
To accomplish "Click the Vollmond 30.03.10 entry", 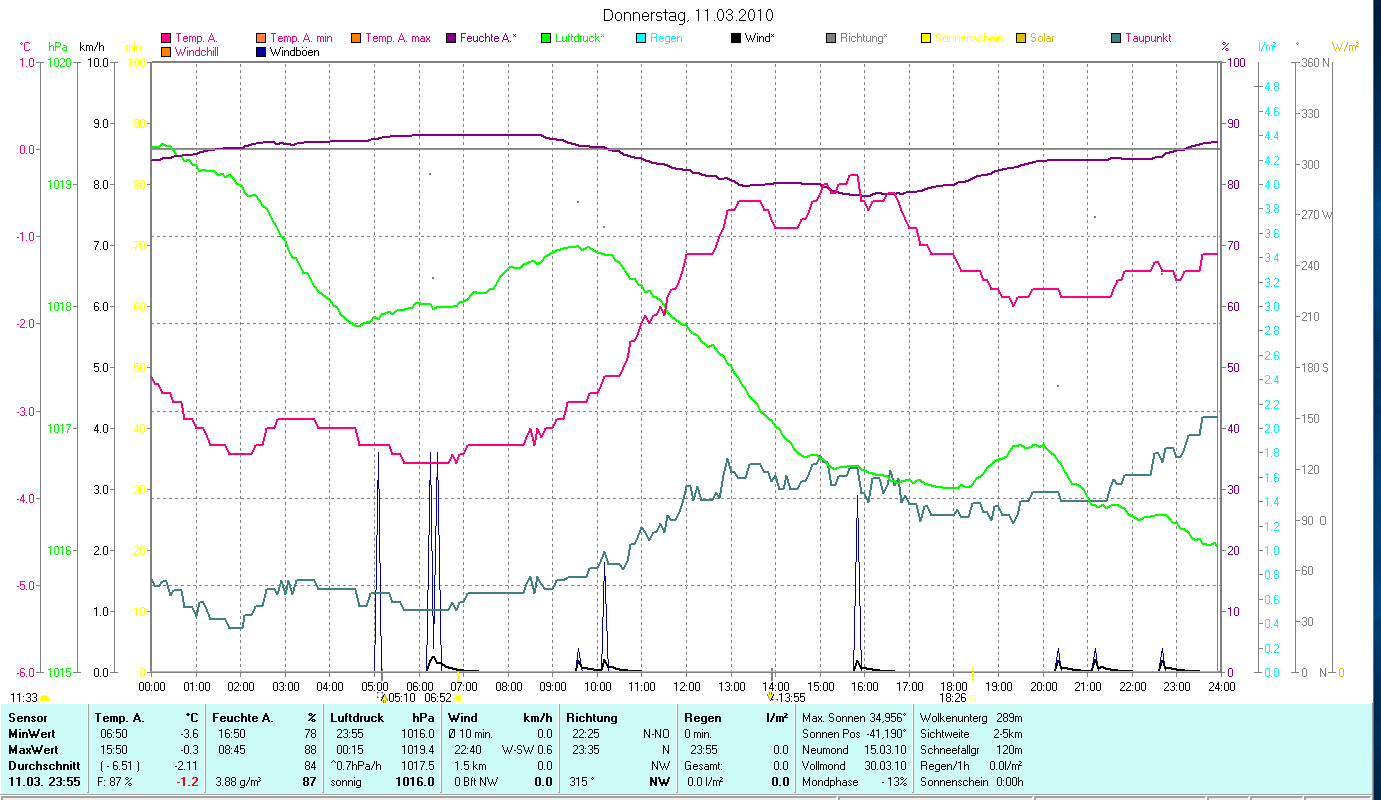I will pos(854,764).
